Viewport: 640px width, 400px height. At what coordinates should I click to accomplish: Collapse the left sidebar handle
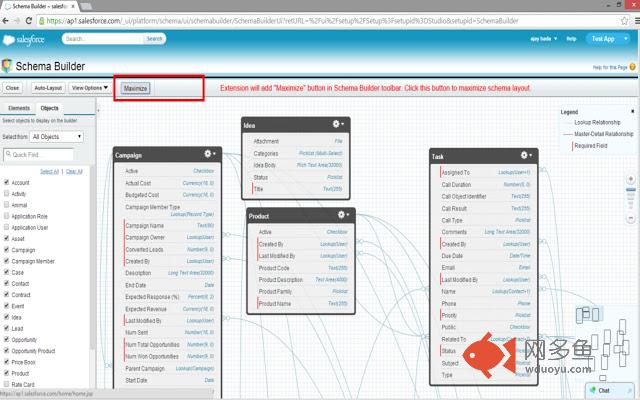tap(98, 110)
